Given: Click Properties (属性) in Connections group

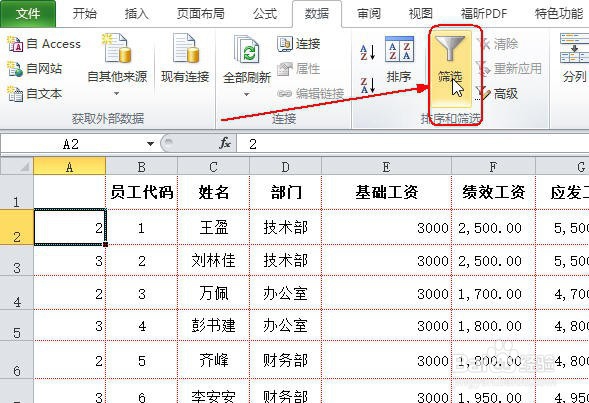Looking at the screenshot, I should coord(299,69).
